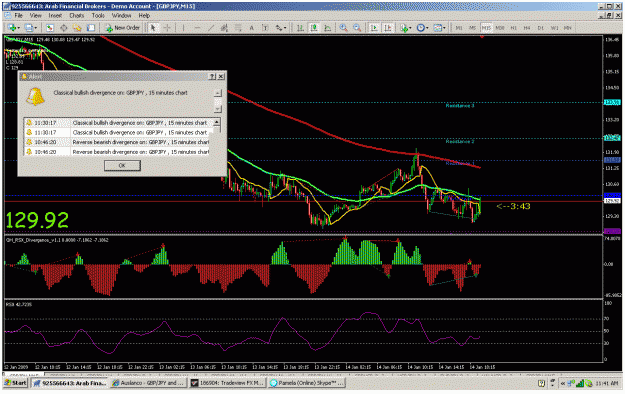625x394 pixels.
Task: Open the Data Window crosshair-diamond icon
Action: click(63, 28)
